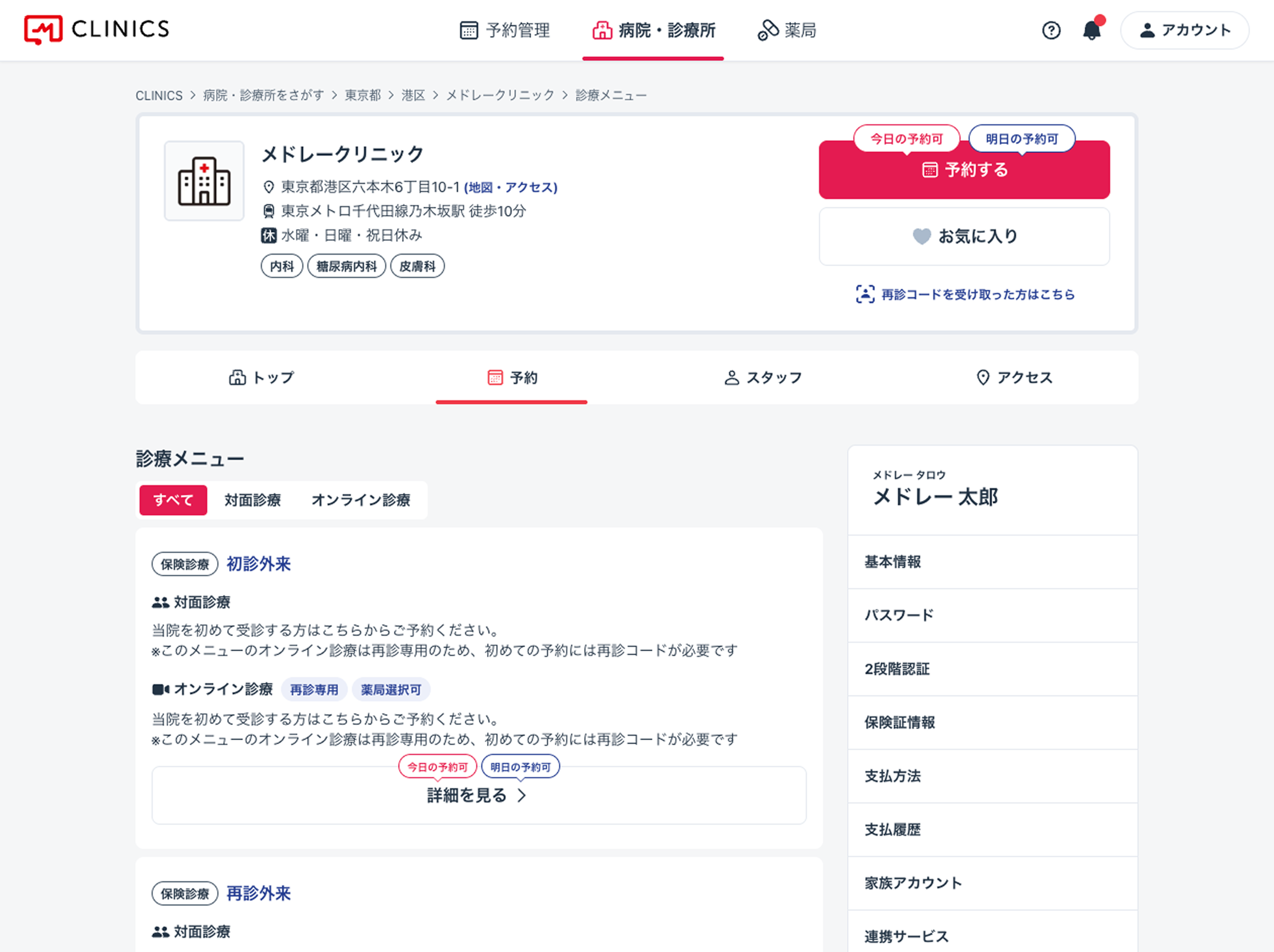Open notifications bell icon

coord(1092,29)
